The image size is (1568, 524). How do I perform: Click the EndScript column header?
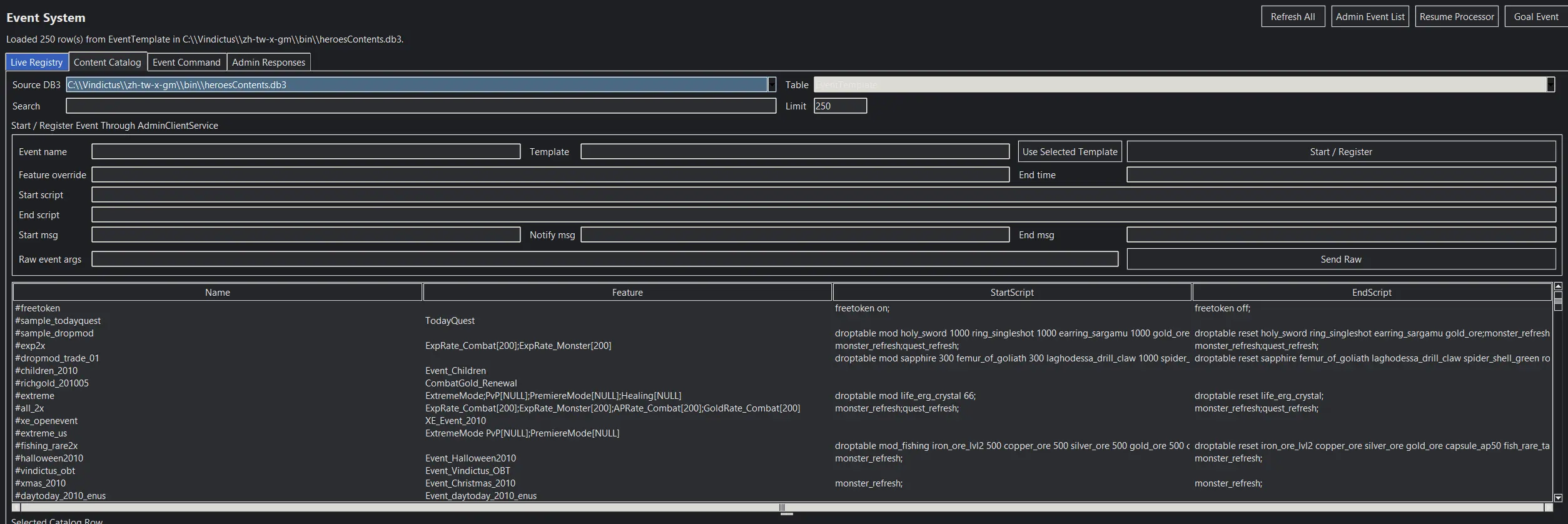coord(1372,292)
